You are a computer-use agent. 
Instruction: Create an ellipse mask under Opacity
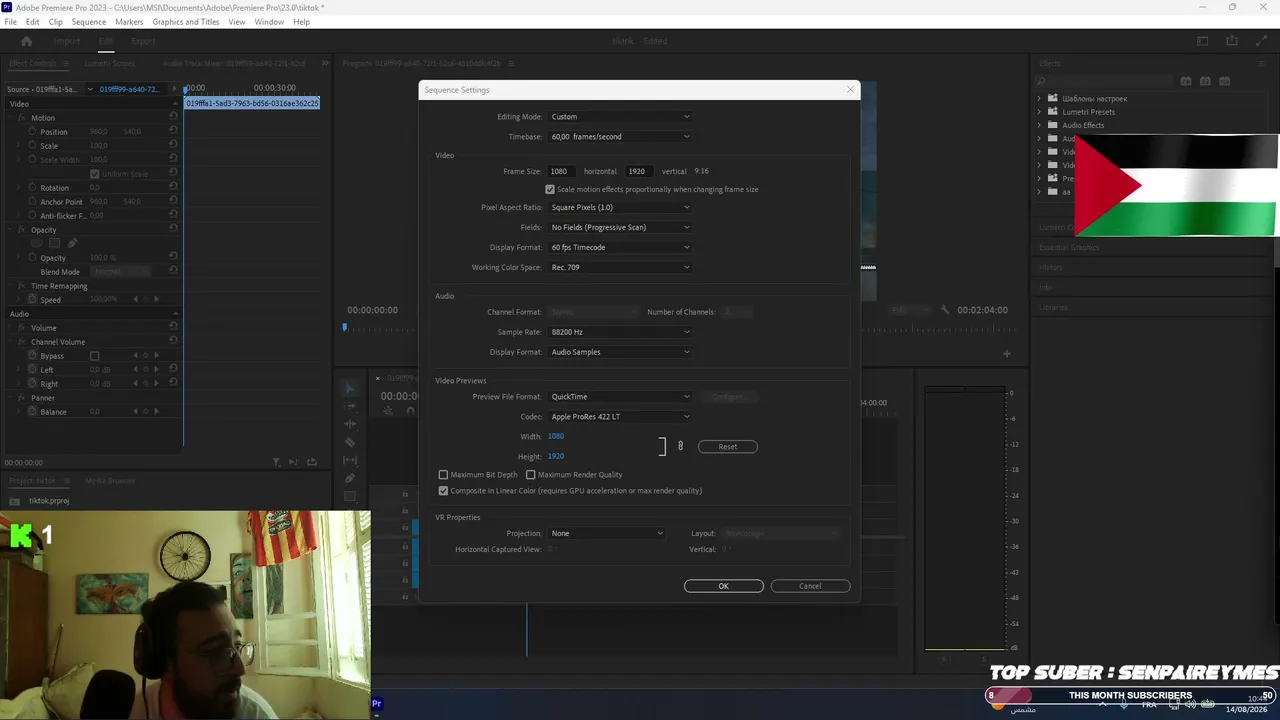36,243
